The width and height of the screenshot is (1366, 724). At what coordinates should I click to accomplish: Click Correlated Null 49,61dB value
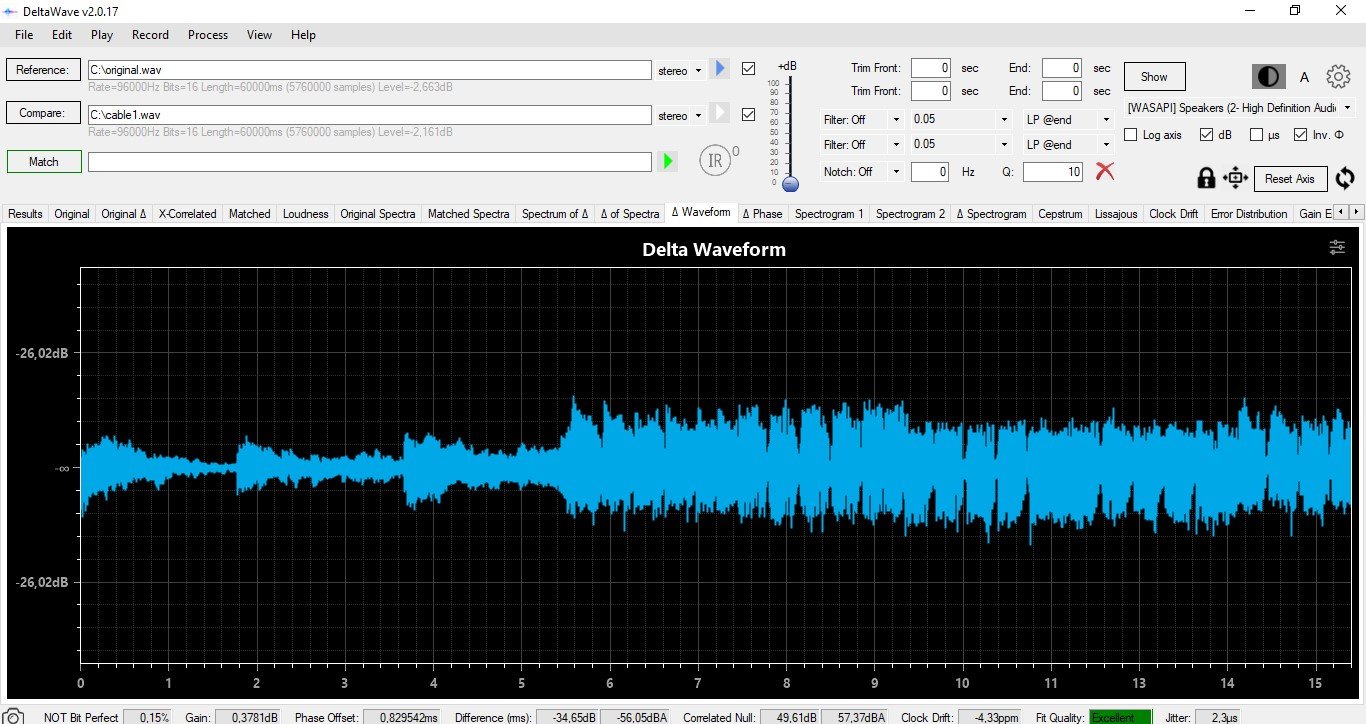(789, 717)
